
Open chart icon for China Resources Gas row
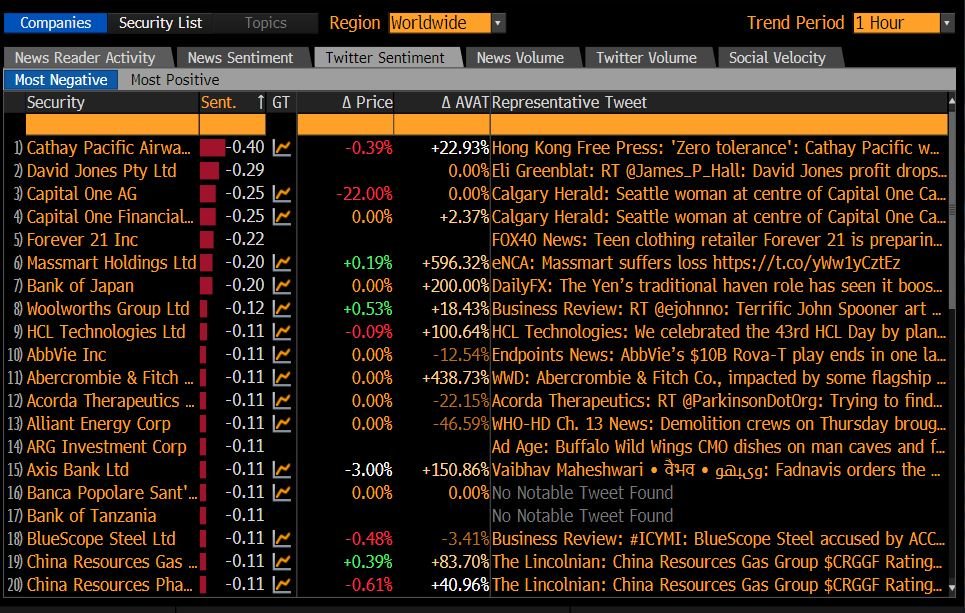(282, 561)
